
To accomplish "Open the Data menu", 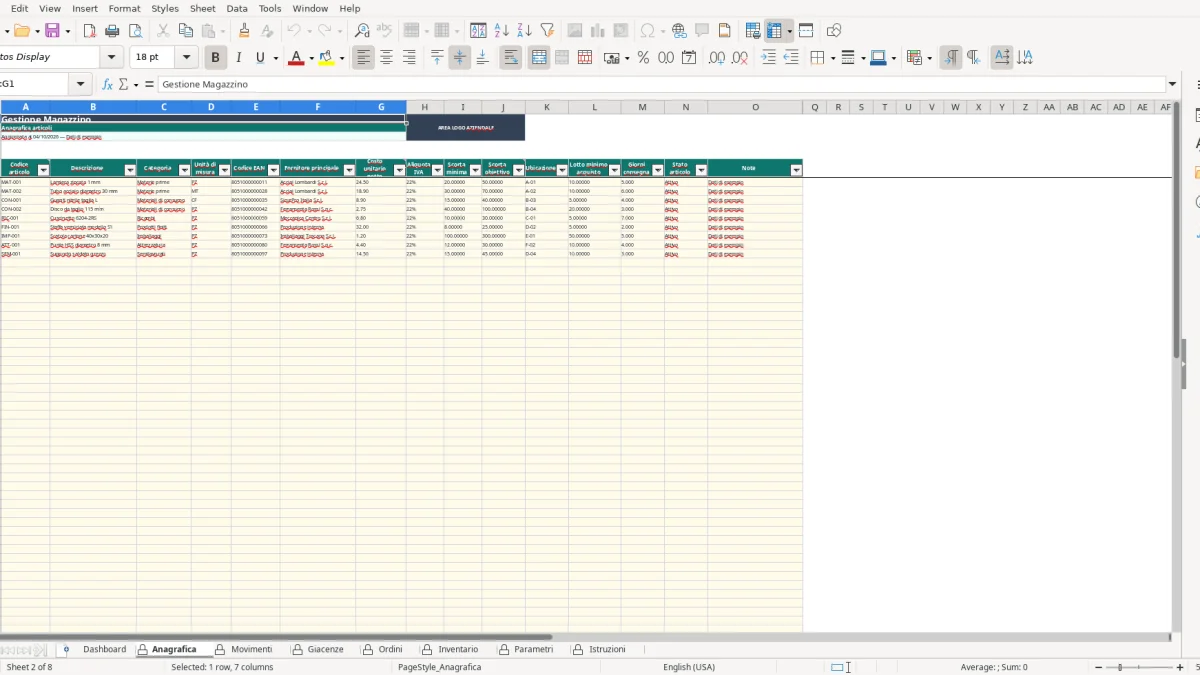I will pos(237,8).
